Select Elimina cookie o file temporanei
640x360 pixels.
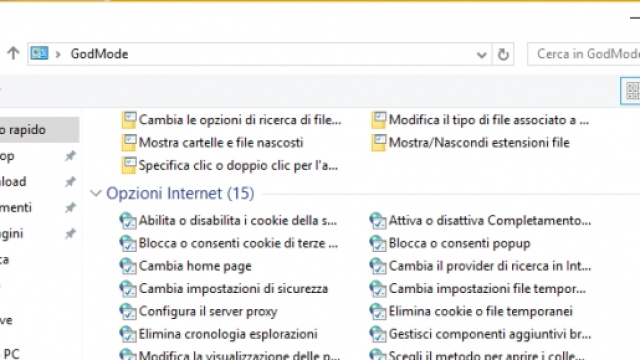click(481, 311)
